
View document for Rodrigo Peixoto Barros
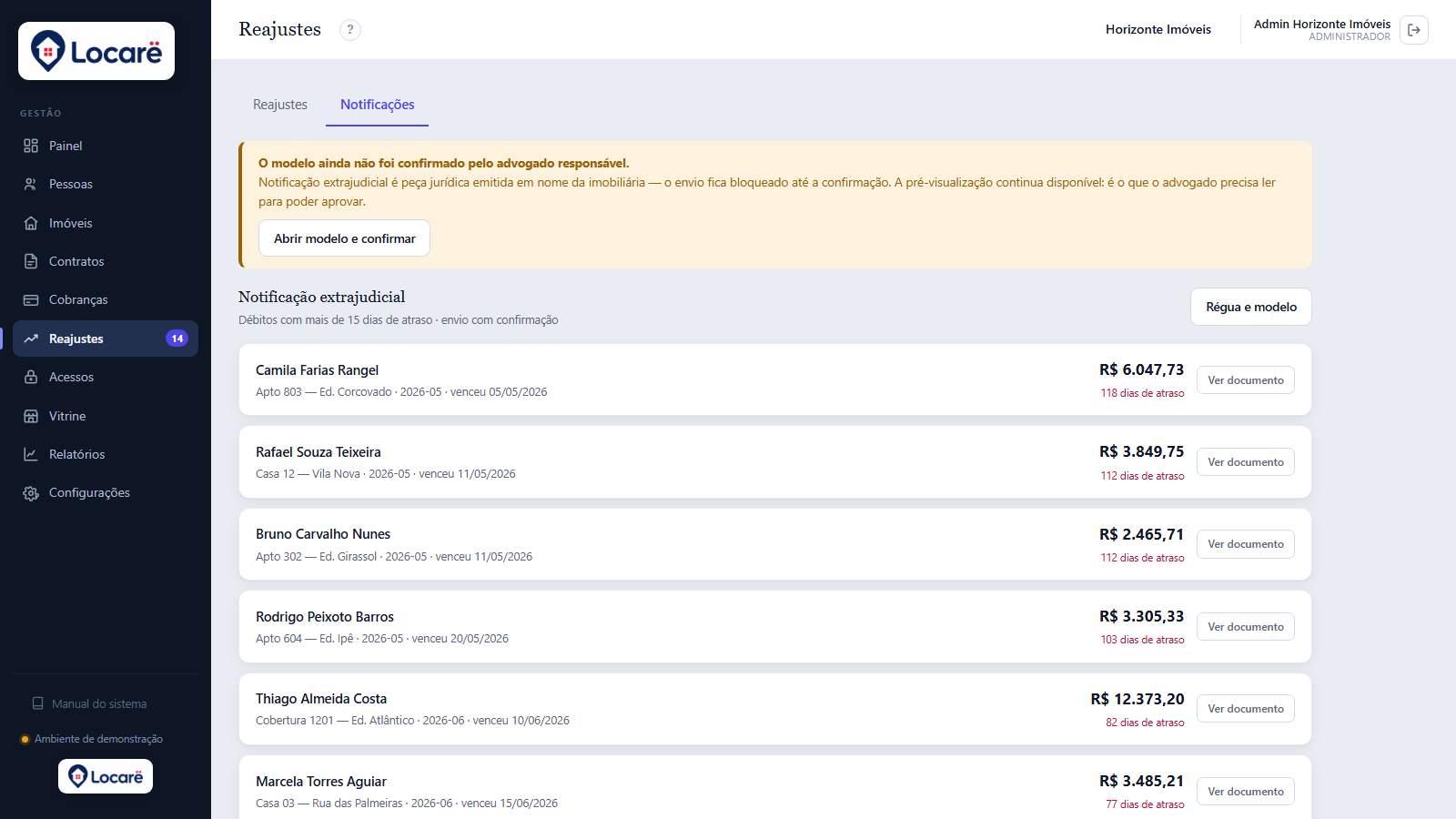(1246, 627)
